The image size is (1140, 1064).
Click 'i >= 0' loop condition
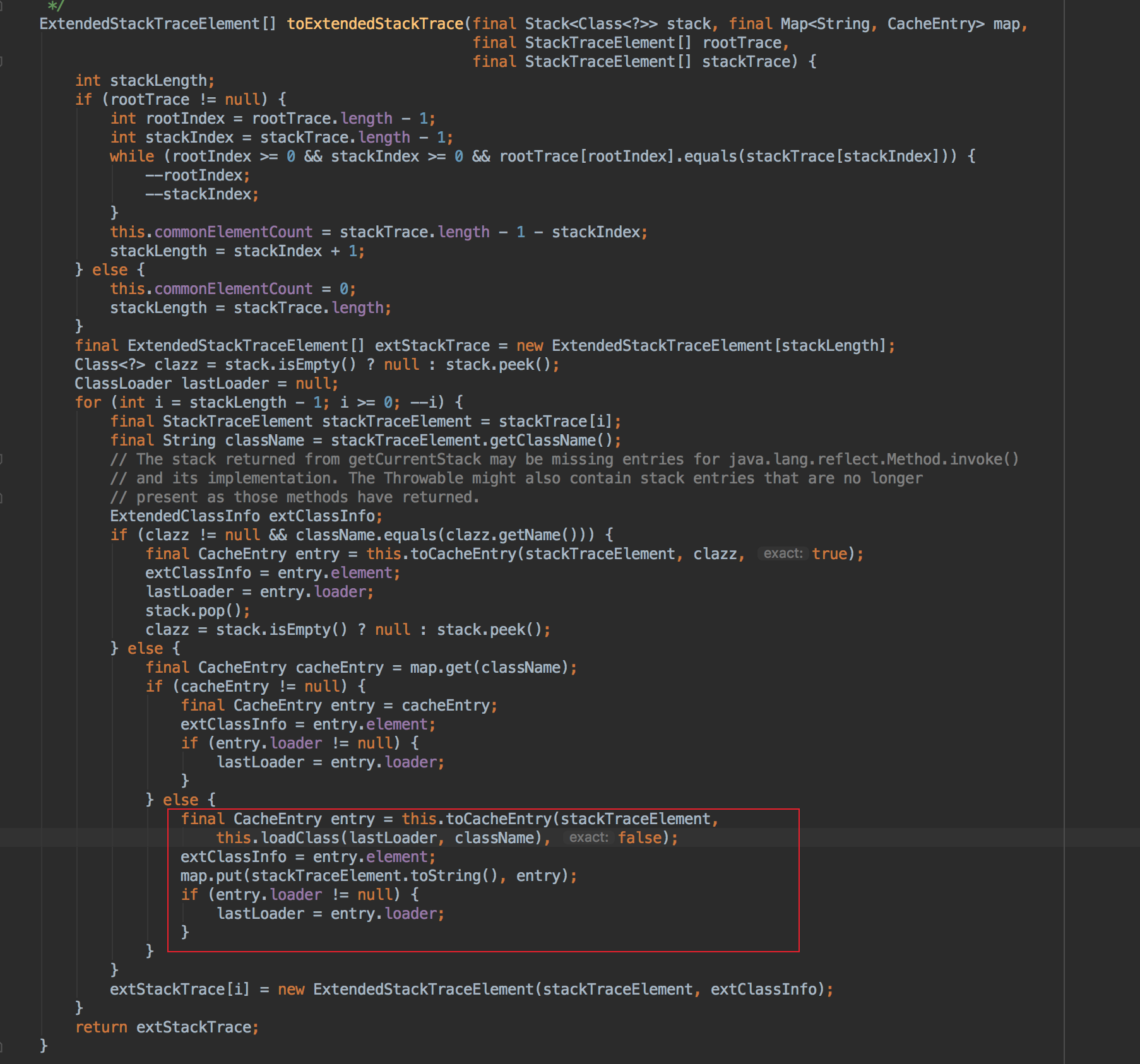pos(365,403)
